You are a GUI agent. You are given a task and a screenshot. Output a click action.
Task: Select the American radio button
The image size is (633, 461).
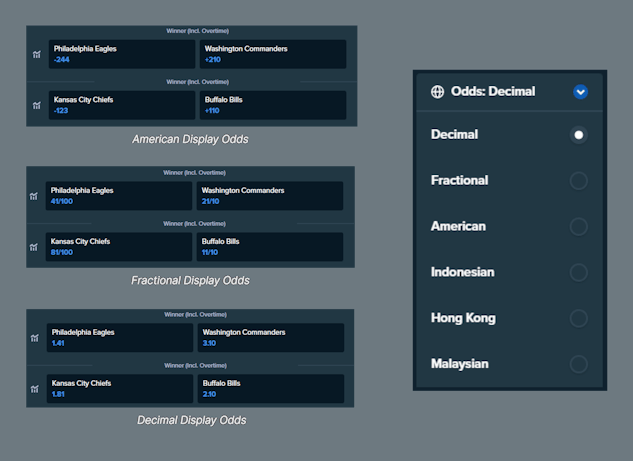click(578, 227)
